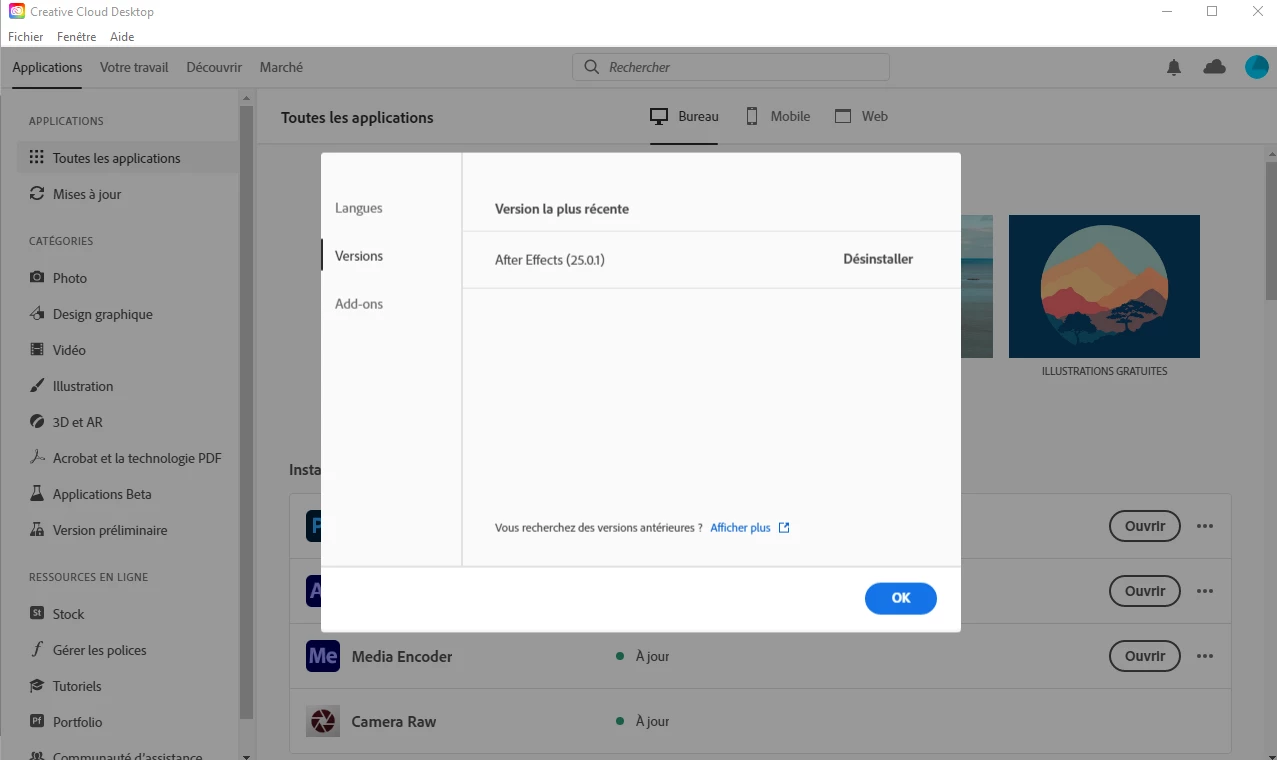
Task: Click the Applications Beta flask icon
Action: click(x=37, y=494)
